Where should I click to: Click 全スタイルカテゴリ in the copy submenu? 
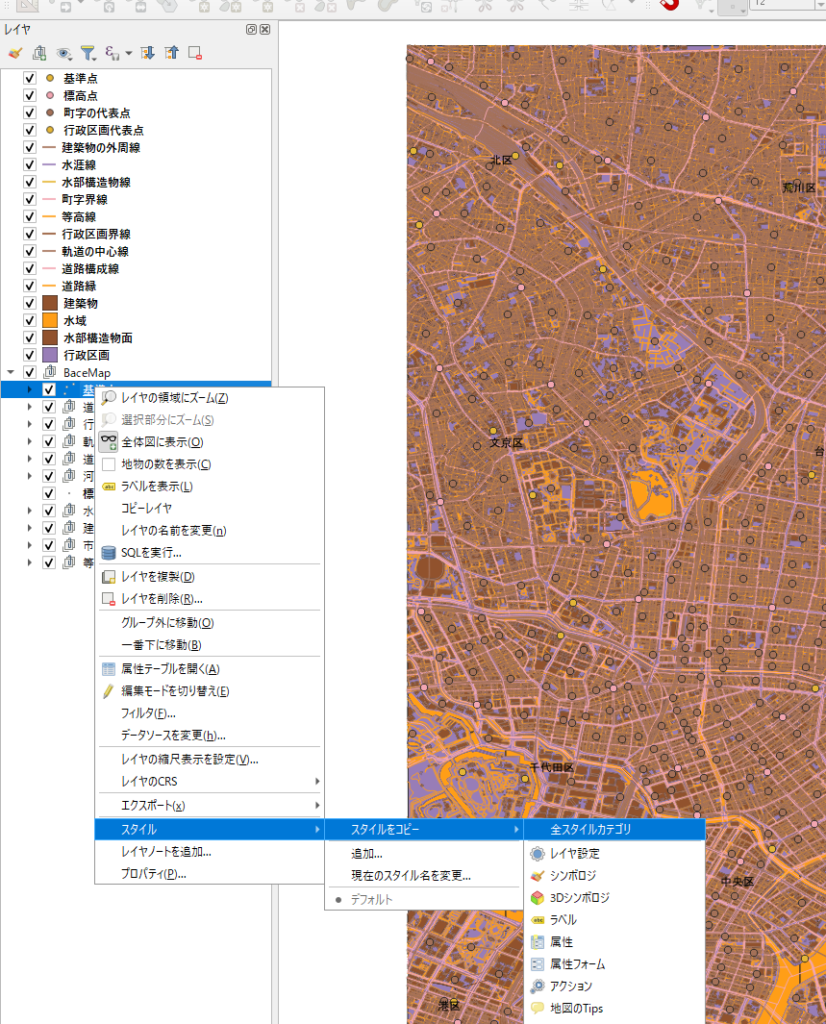coord(590,829)
